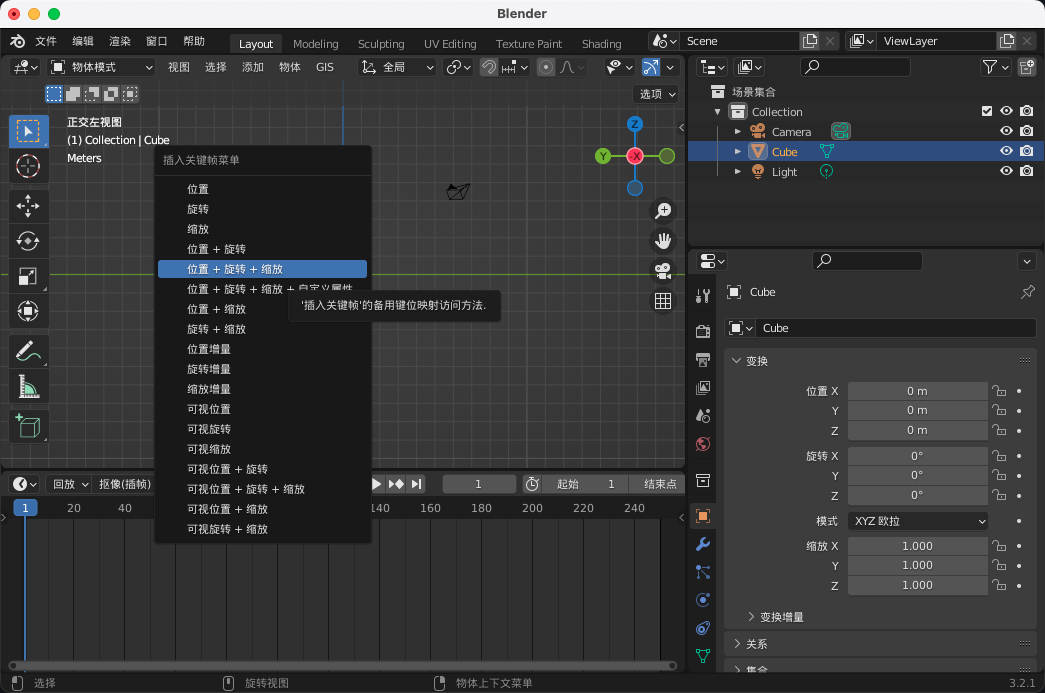The height and width of the screenshot is (693, 1045).
Task: Open the Render properties tab
Action: [703, 331]
